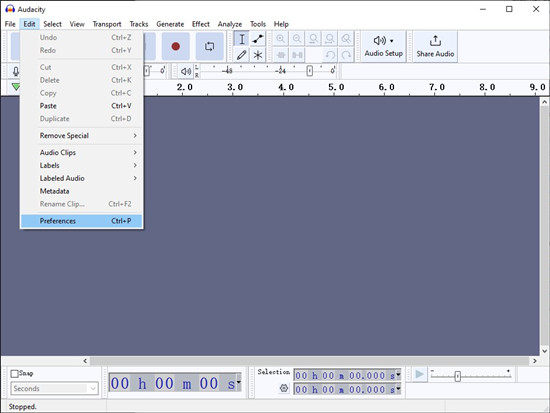This screenshot has height=413, width=550.
Task: Click horizontal scrollbar left arrow
Action: tap(85, 361)
